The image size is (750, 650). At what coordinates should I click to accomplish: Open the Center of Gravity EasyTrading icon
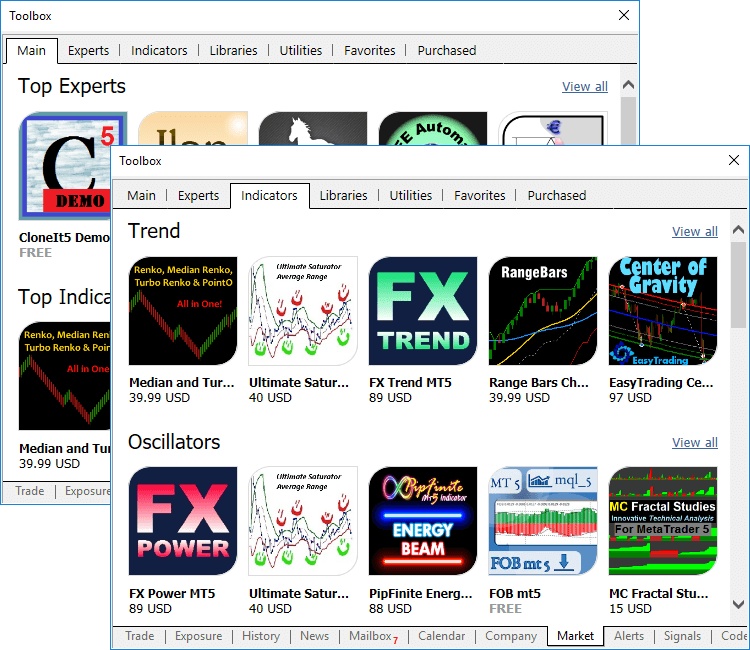(x=663, y=311)
